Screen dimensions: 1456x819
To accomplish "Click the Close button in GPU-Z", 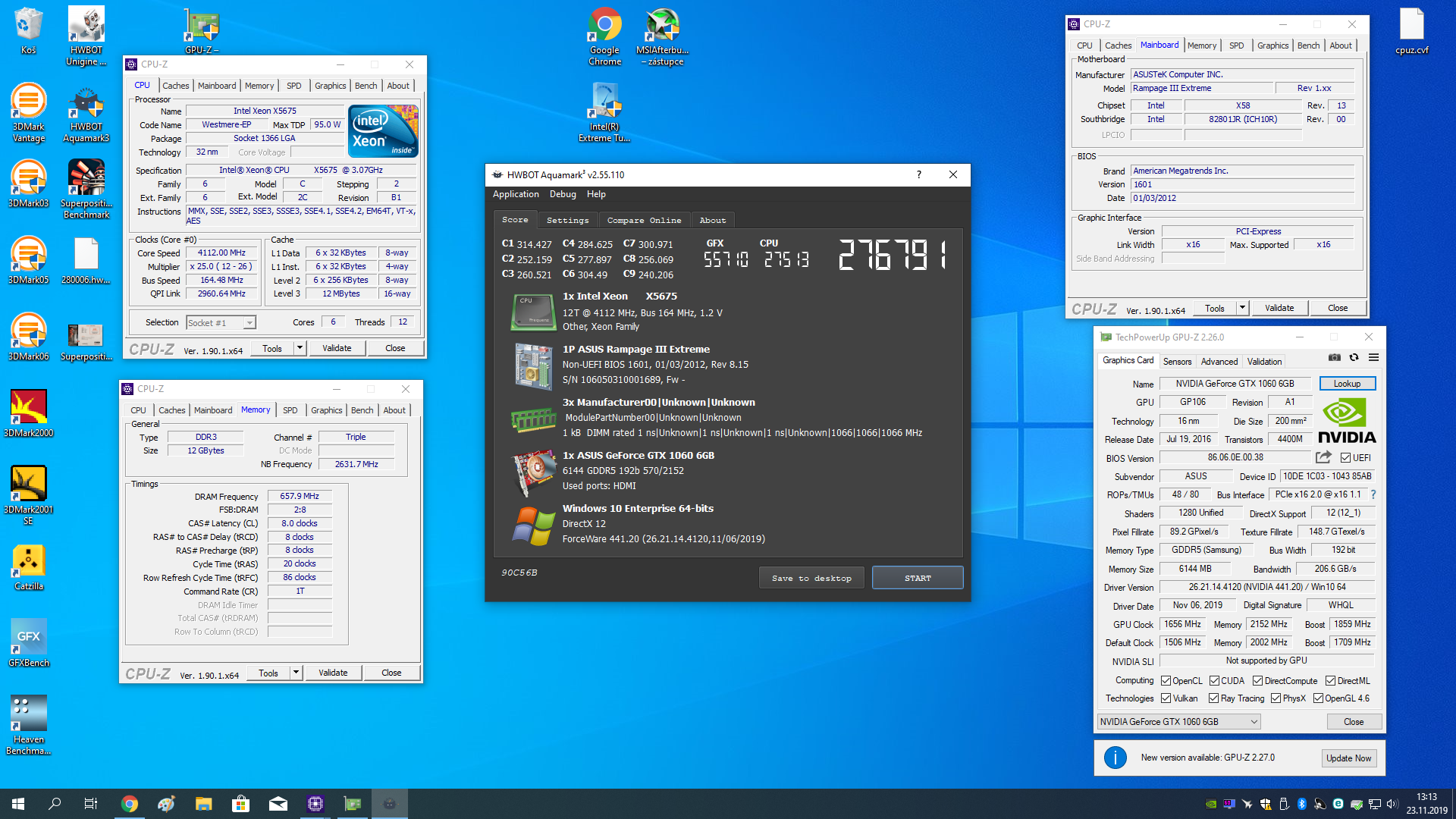I will point(1354,722).
